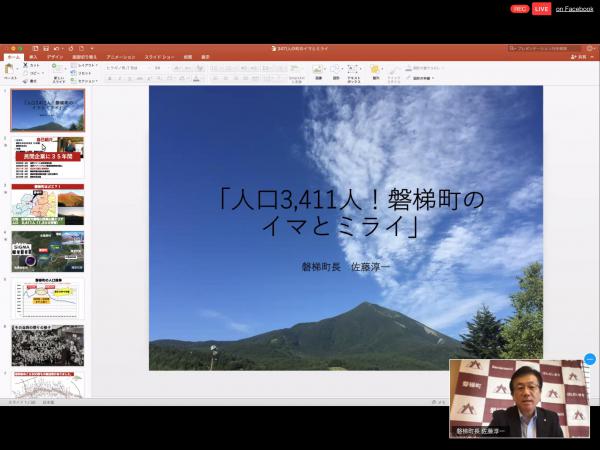Click the smiley feedback icon

590,49
